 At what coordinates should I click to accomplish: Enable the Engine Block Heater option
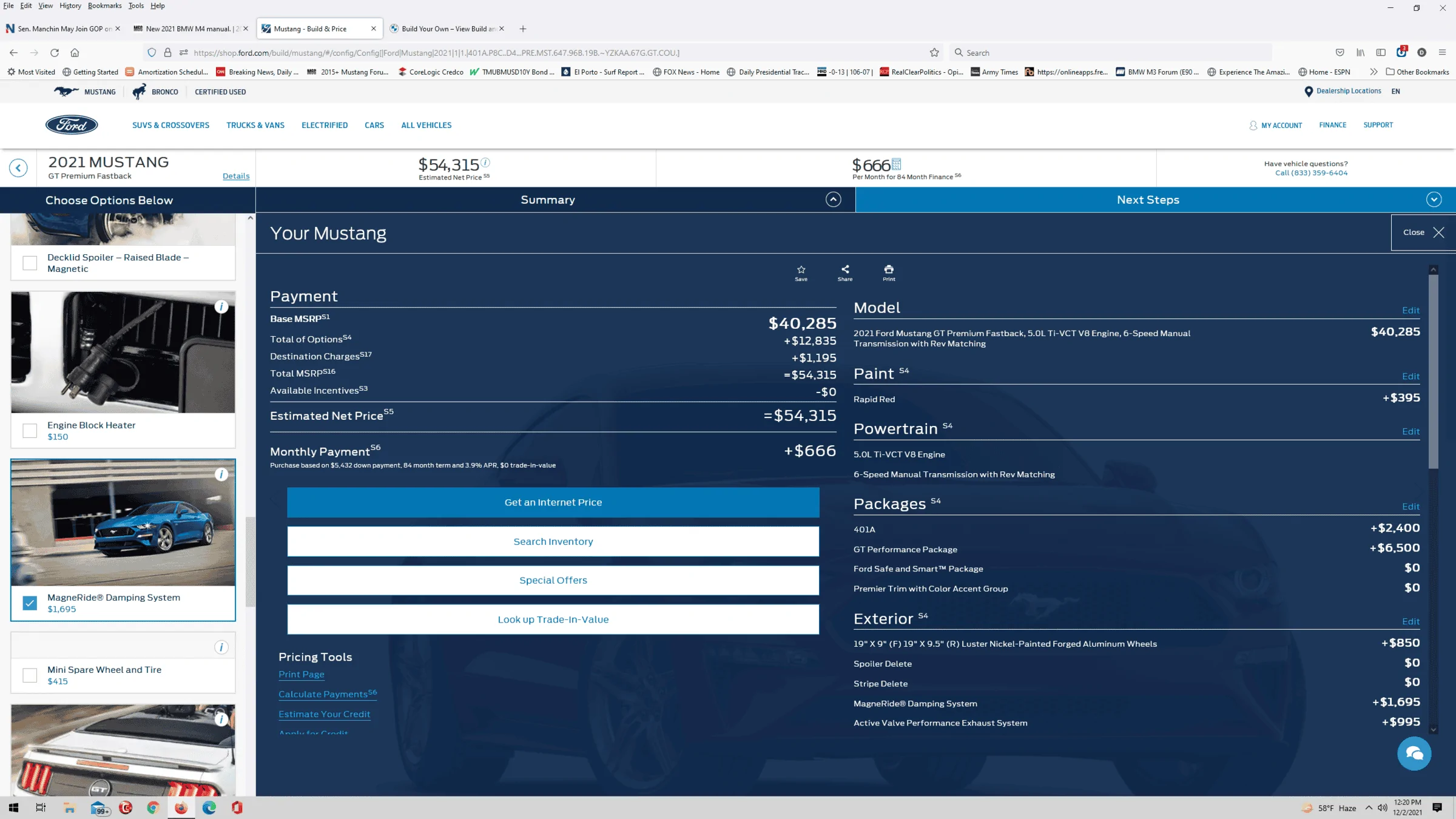click(30, 431)
